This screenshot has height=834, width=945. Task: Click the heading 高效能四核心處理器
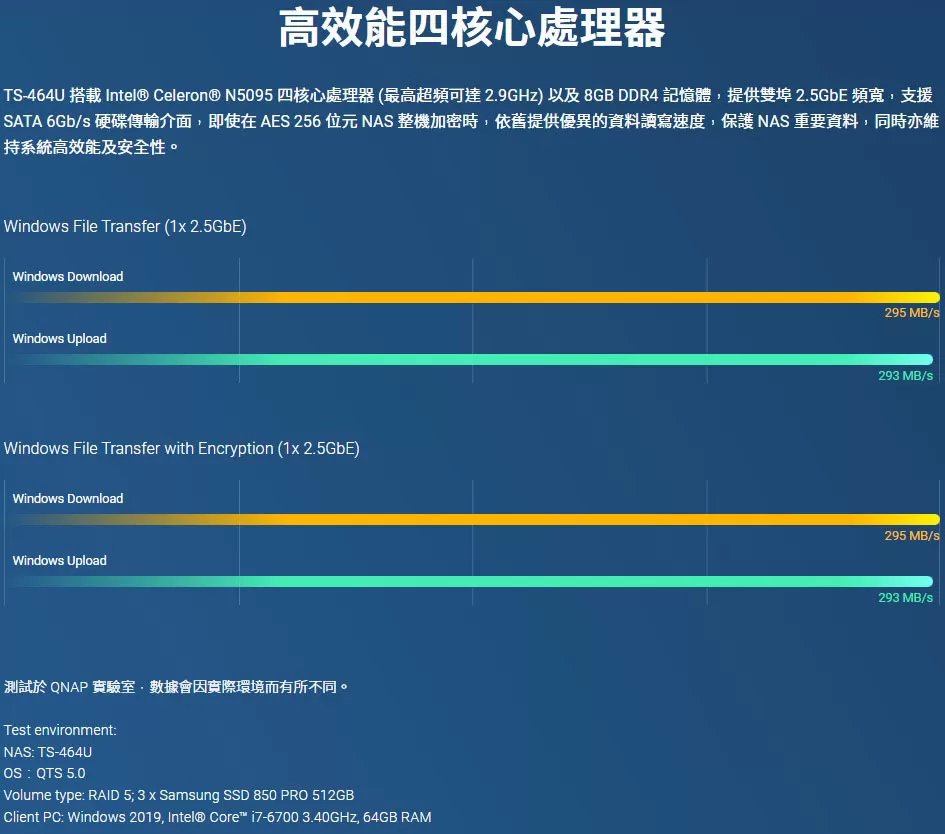472,28
